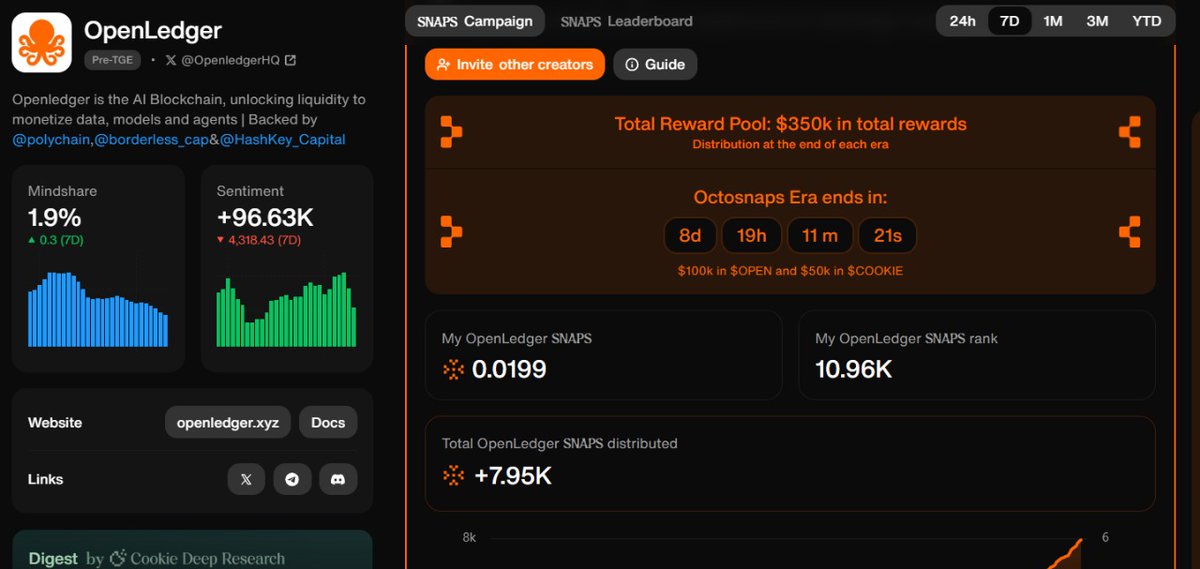Switch to the SNAPS Campaign tab
The height and width of the screenshot is (569, 1200).
pyautogui.click(x=475, y=21)
